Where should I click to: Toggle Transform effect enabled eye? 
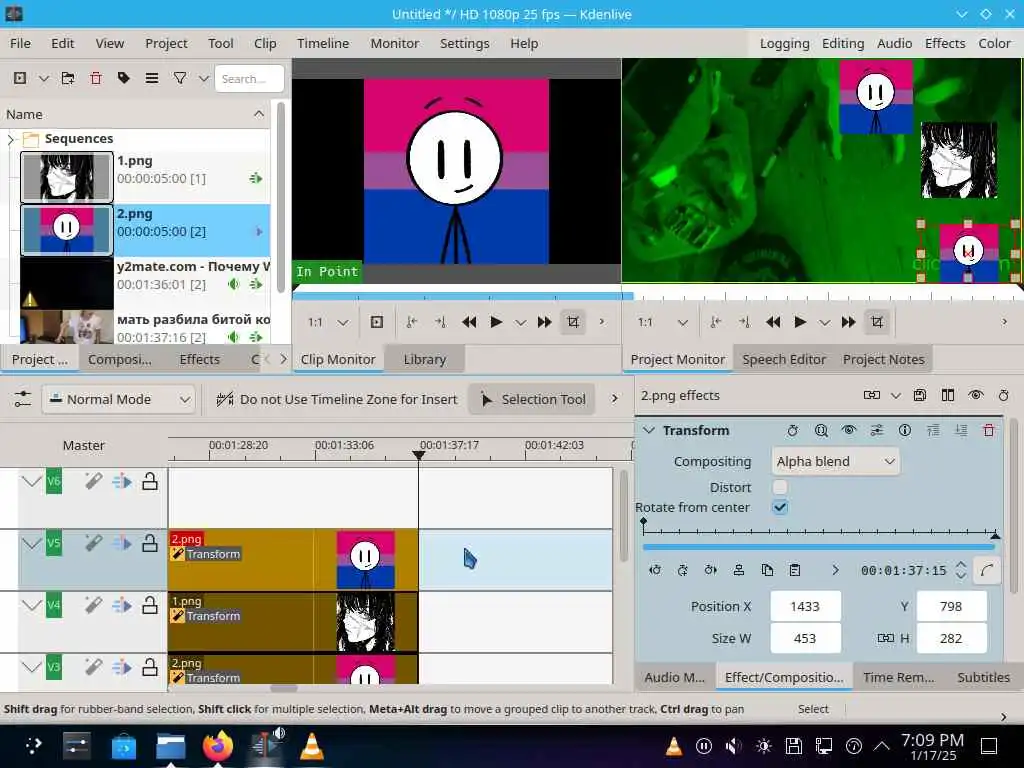tap(848, 430)
